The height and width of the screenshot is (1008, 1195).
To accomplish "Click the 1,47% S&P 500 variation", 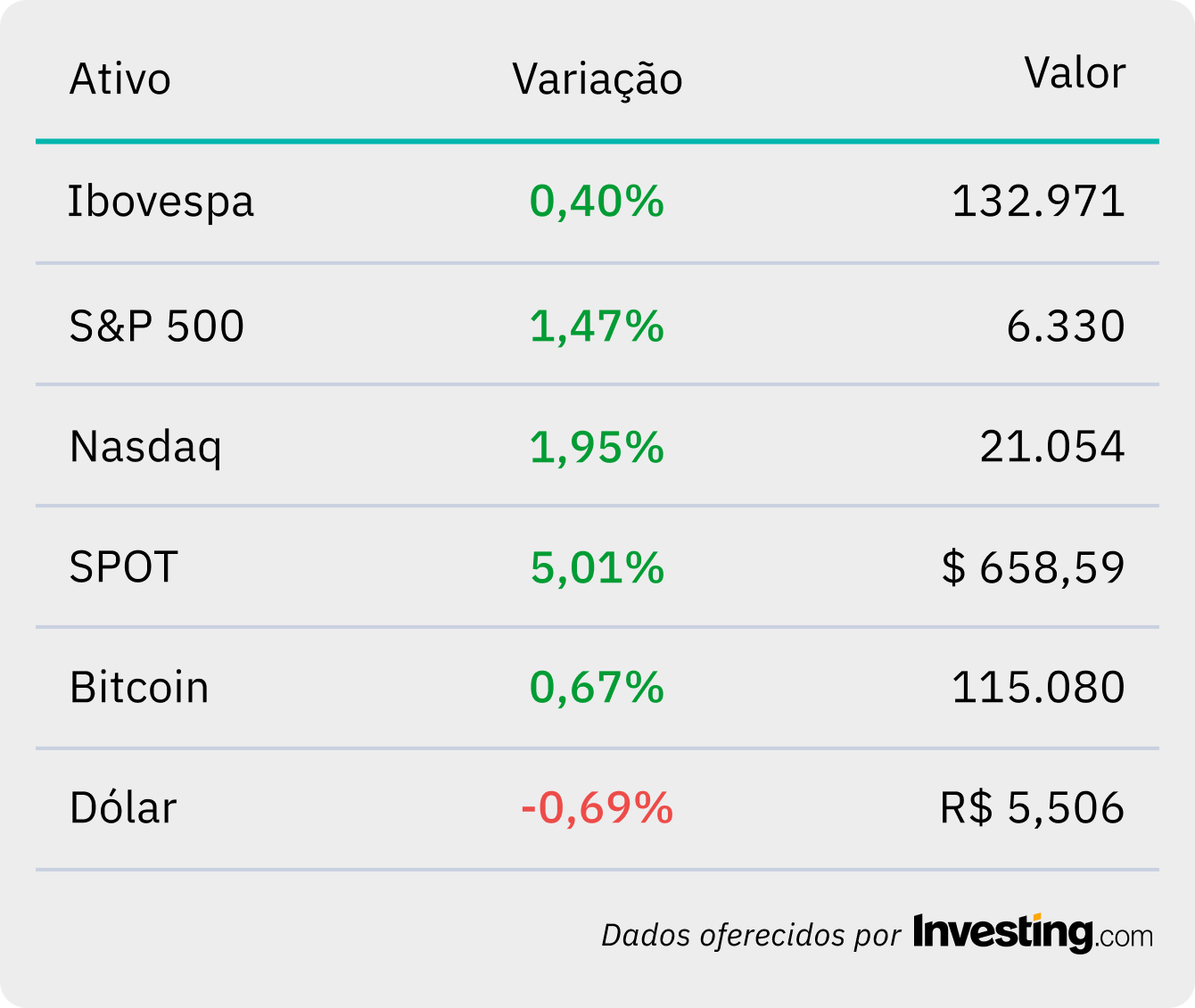I will (597, 326).
